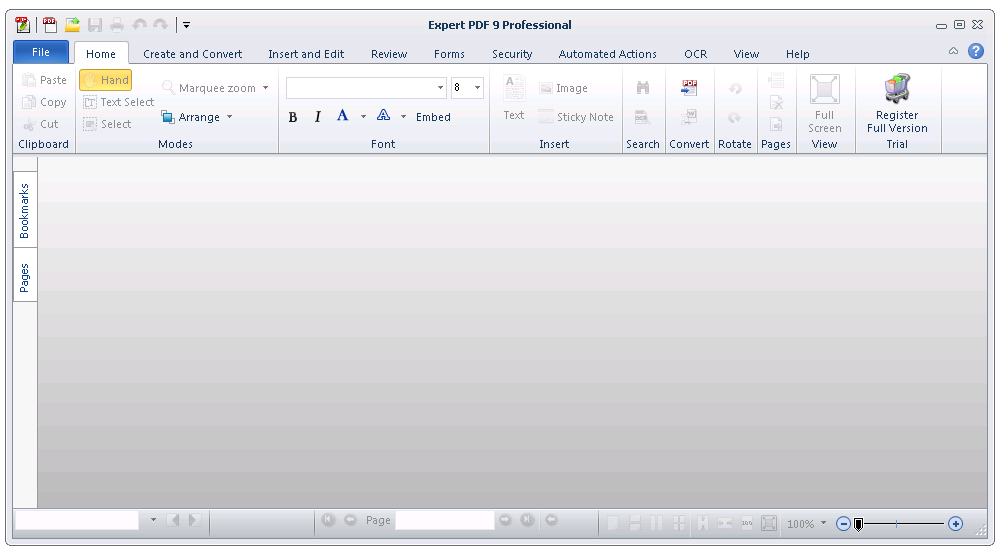This screenshot has width=1001, height=558.
Task: Open the font size dropdown
Action: click(x=477, y=87)
